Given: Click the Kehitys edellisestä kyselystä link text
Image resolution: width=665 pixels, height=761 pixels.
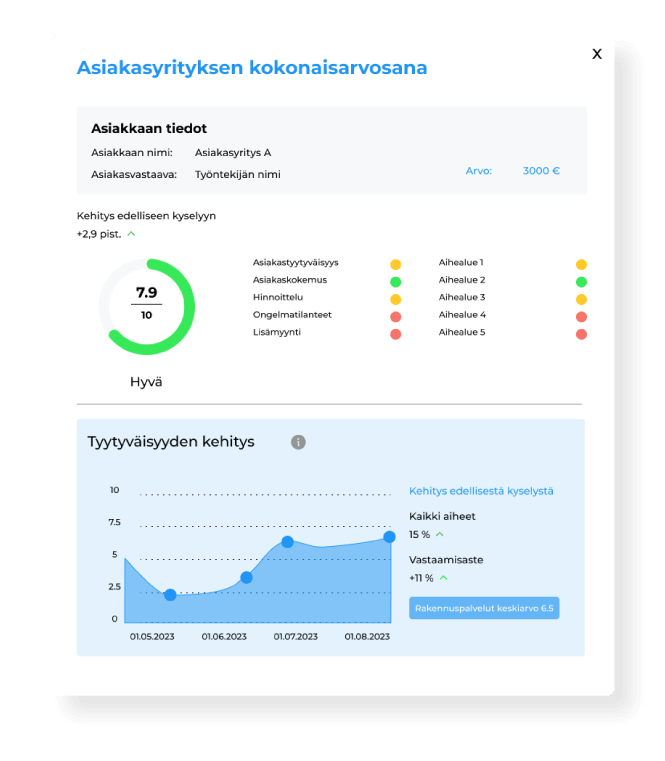Looking at the screenshot, I should (481, 491).
